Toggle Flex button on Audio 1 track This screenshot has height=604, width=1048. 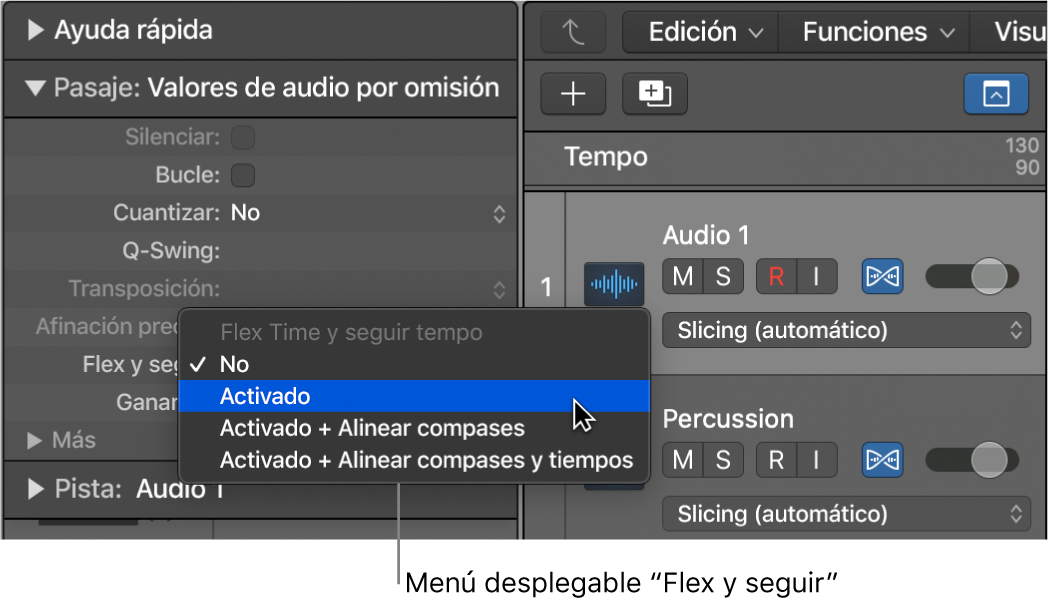pyautogui.click(x=882, y=276)
